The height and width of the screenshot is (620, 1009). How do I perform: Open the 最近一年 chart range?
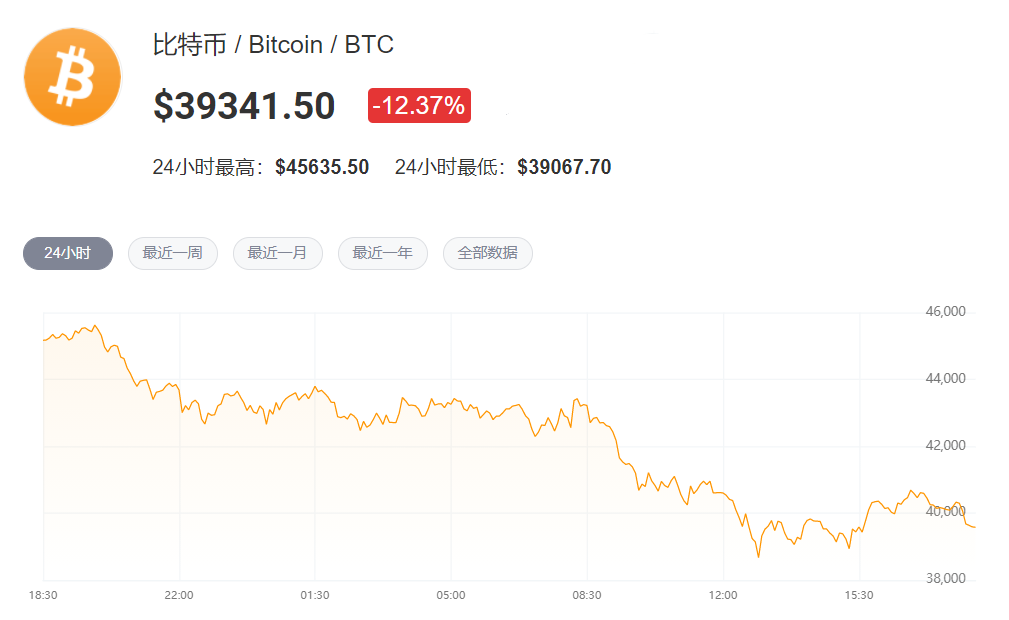pos(382,253)
